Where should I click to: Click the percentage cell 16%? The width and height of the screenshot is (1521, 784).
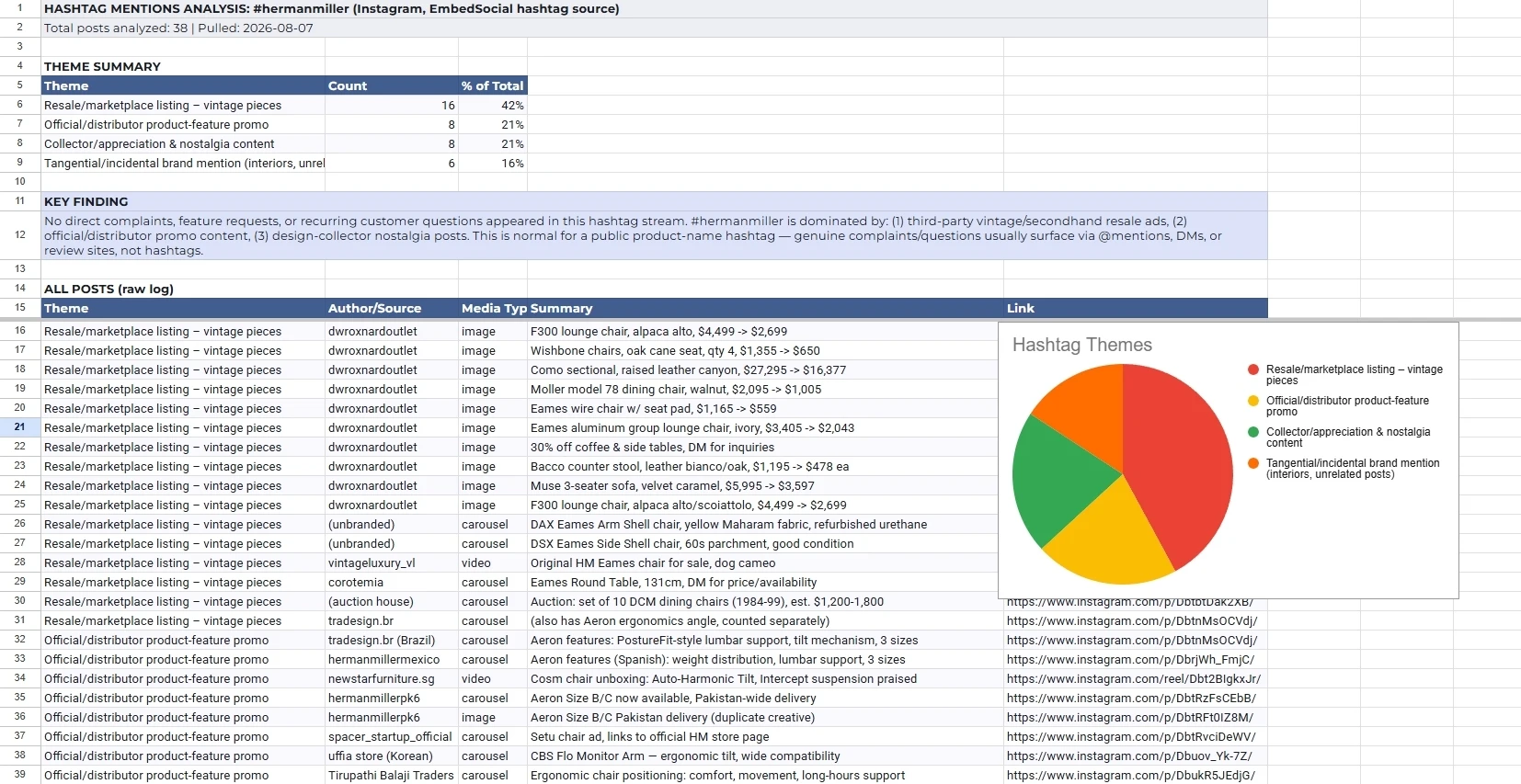(493, 163)
